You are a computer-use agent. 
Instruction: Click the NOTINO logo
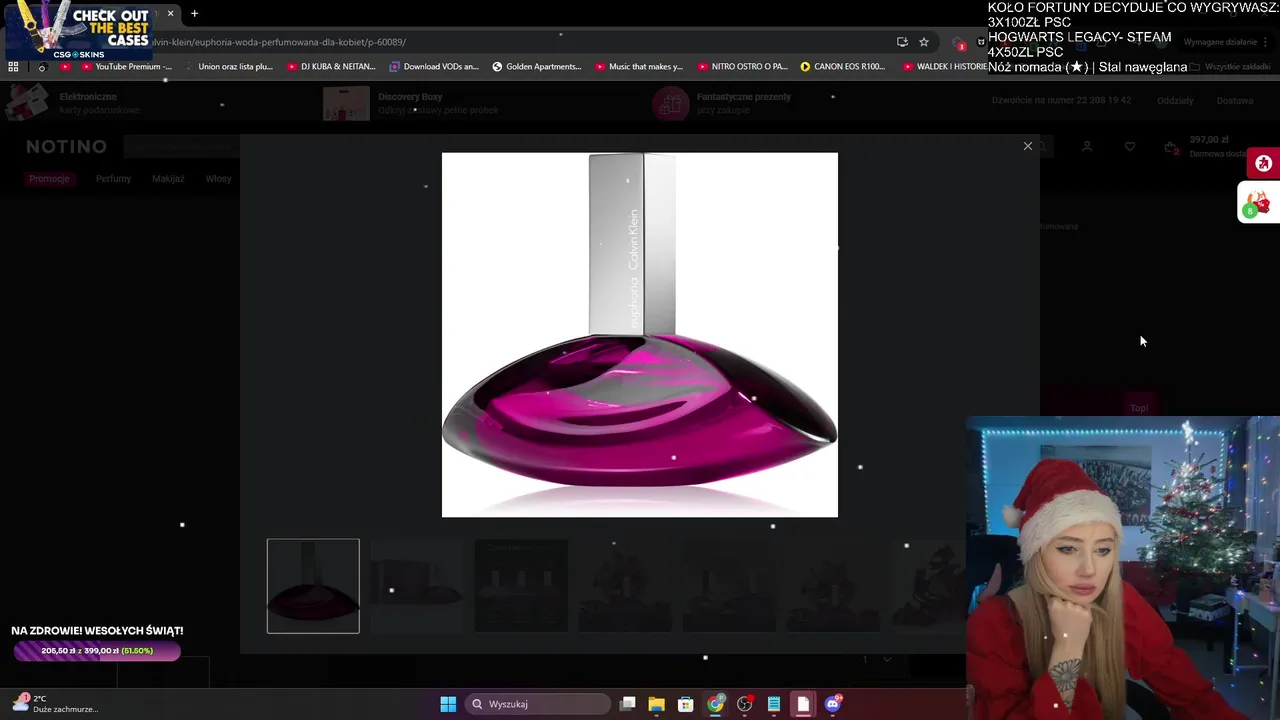(x=66, y=147)
